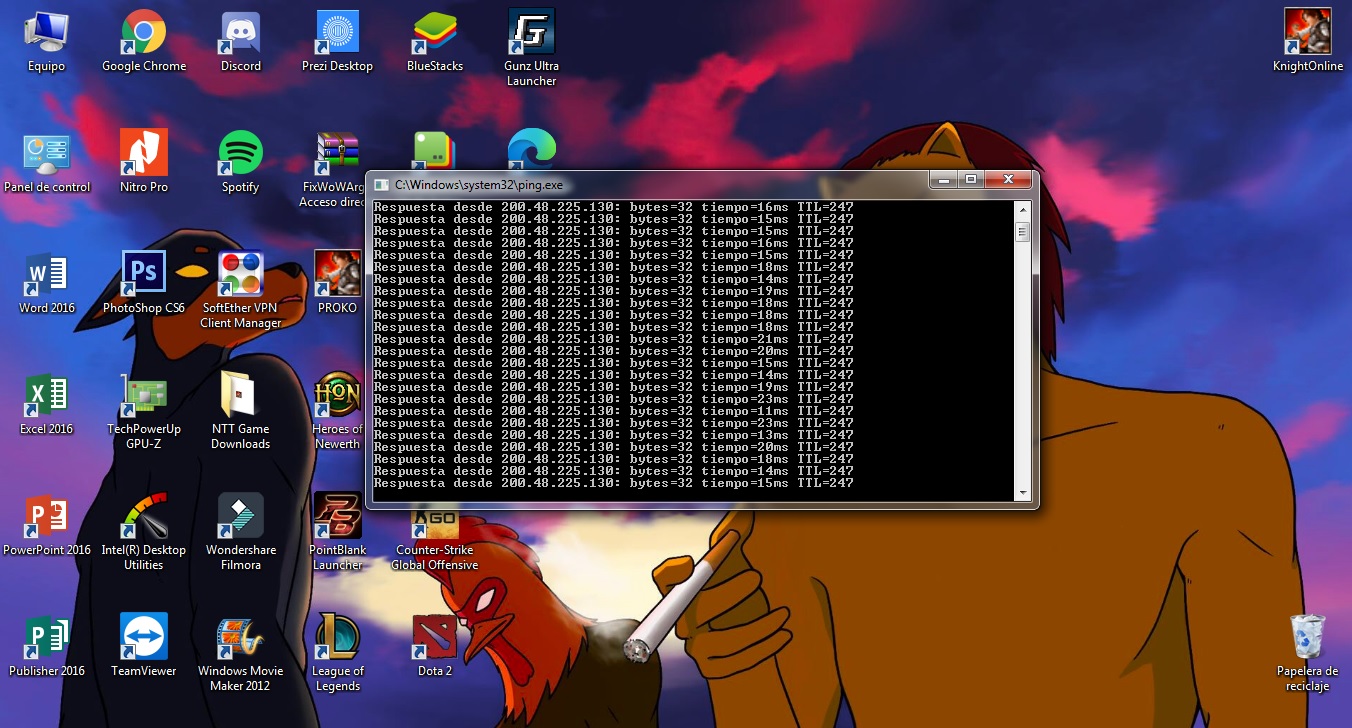Open Panel de control icon

pos(47,162)
